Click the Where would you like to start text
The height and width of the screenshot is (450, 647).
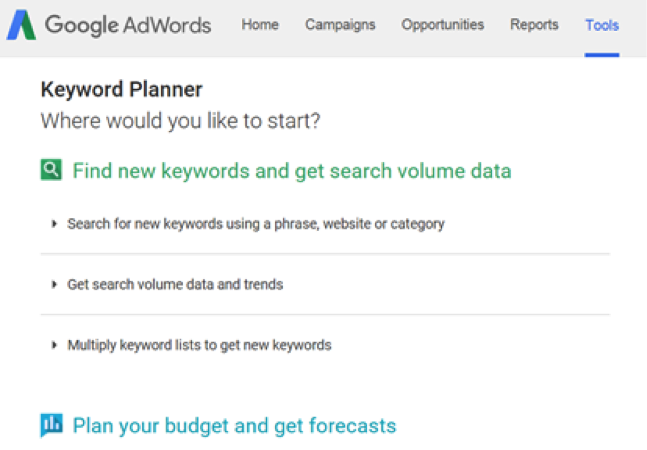point(180,121)
